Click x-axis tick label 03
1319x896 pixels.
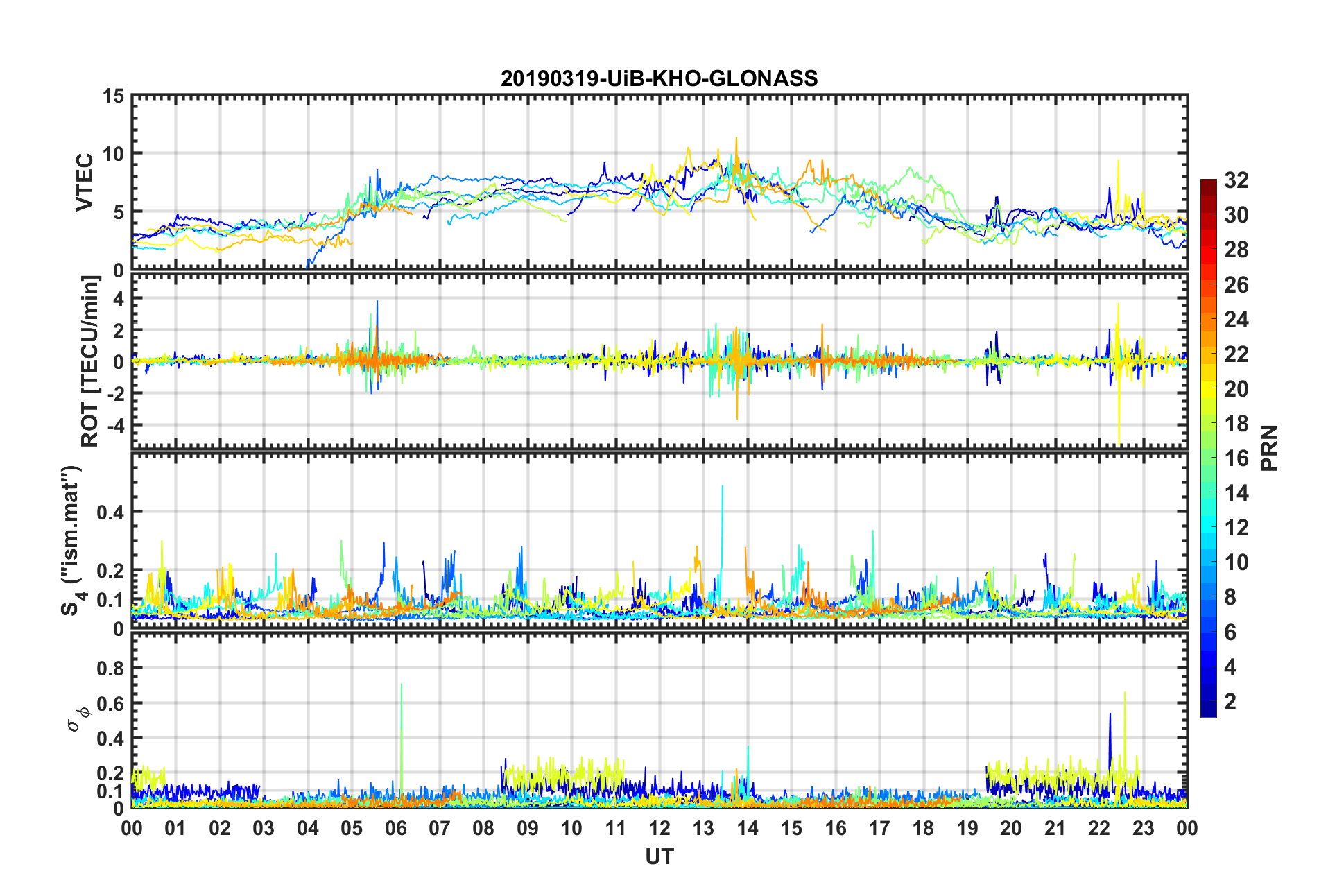click(x=264, y=828)
